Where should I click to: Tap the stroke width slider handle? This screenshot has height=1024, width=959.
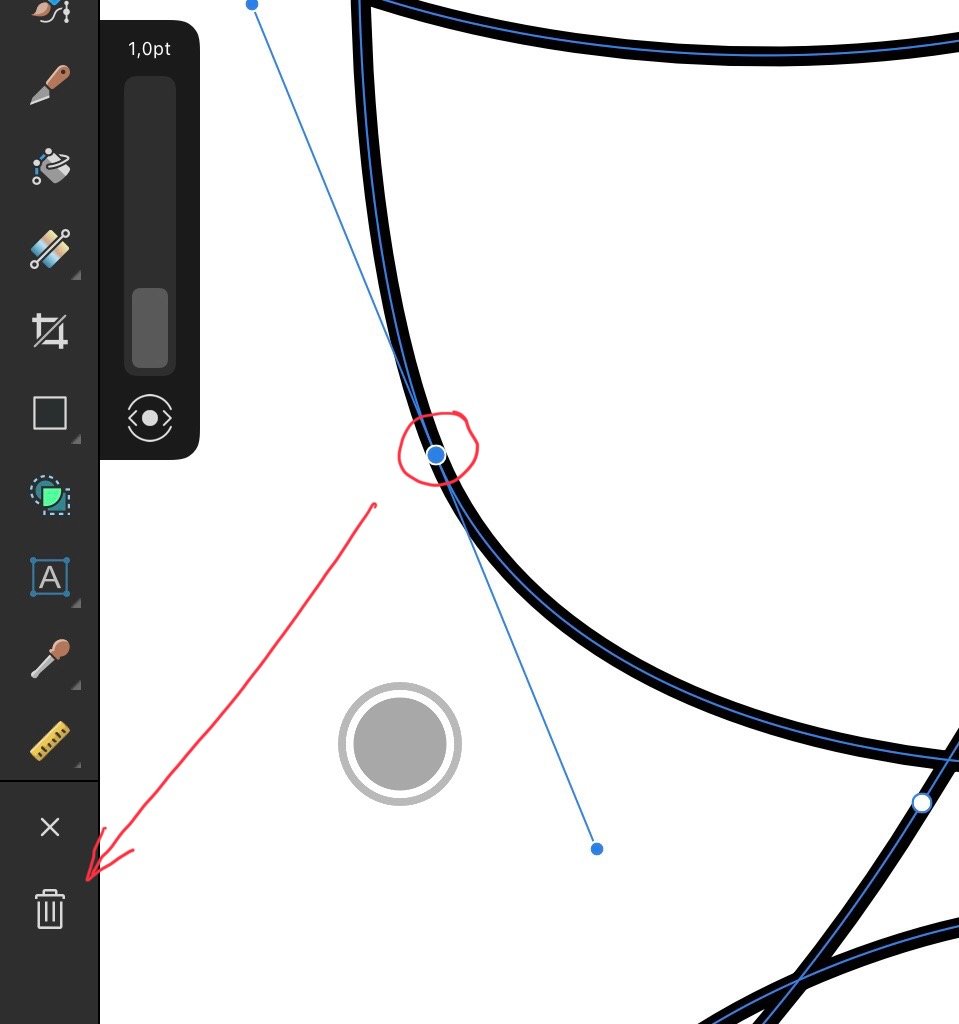[150, 328]
